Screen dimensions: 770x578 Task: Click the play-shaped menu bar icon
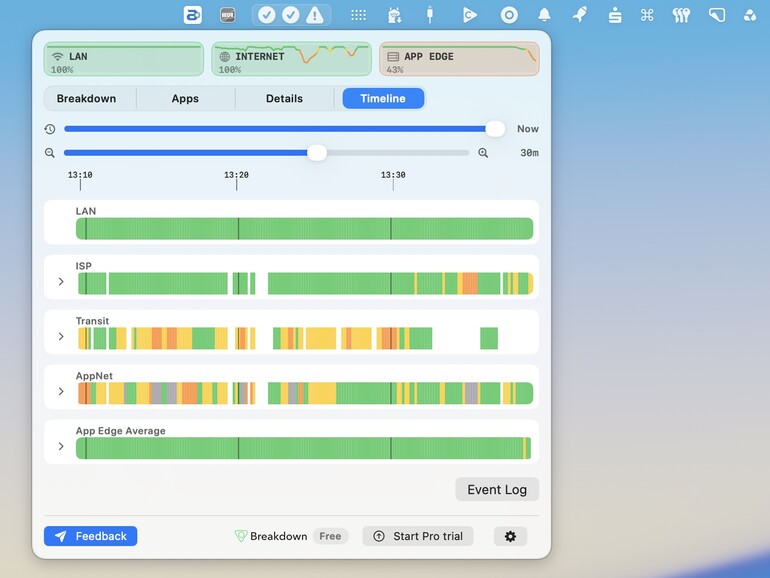point(469,15)
